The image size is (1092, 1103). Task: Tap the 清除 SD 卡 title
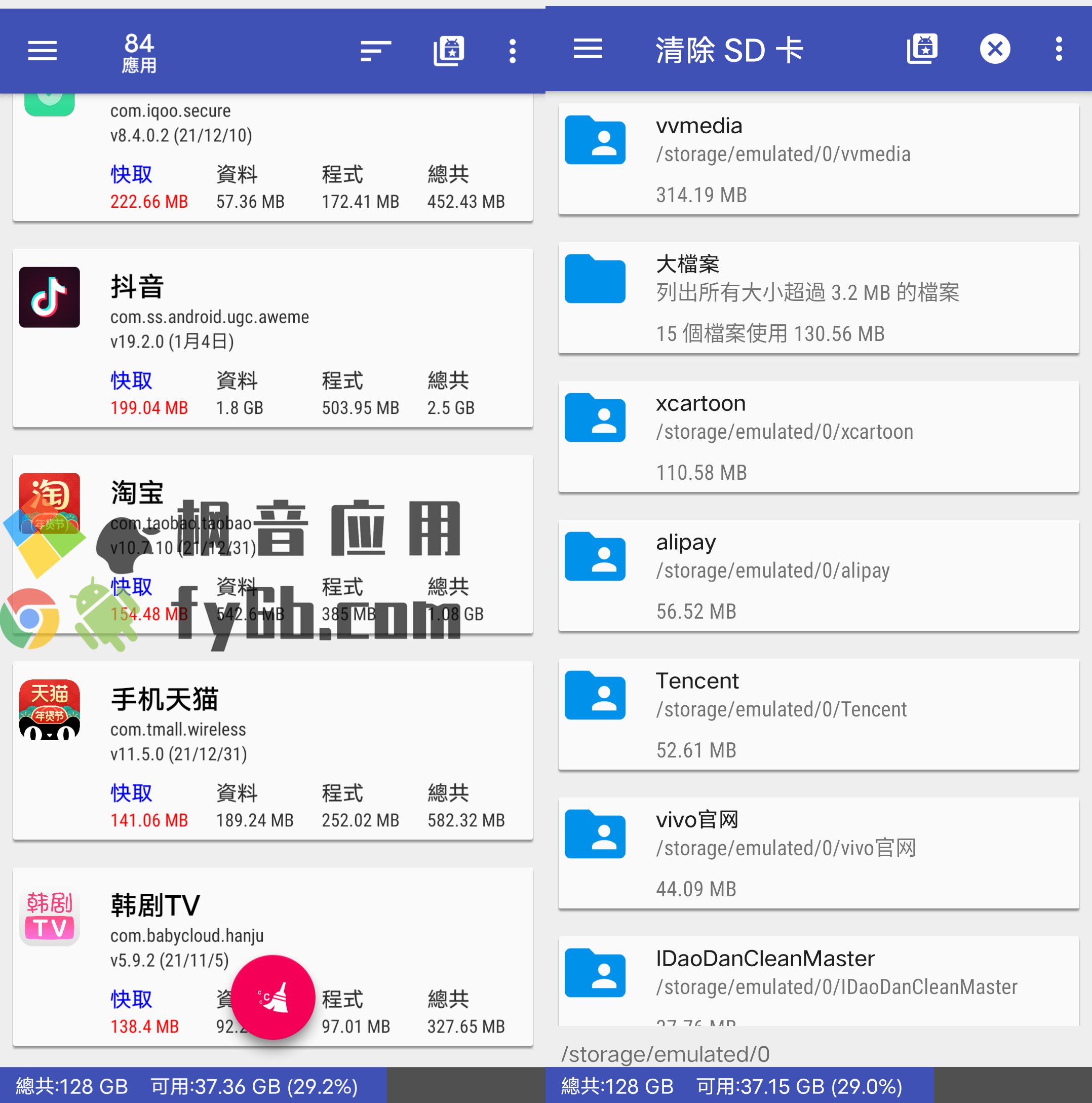(x=729, y=50)
